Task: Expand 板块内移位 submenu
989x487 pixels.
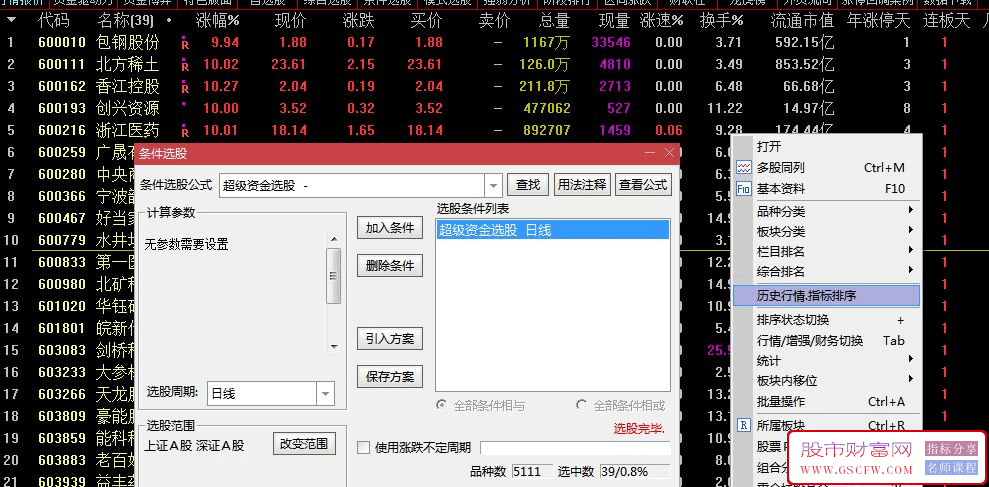Action: (x=911, y=380)
